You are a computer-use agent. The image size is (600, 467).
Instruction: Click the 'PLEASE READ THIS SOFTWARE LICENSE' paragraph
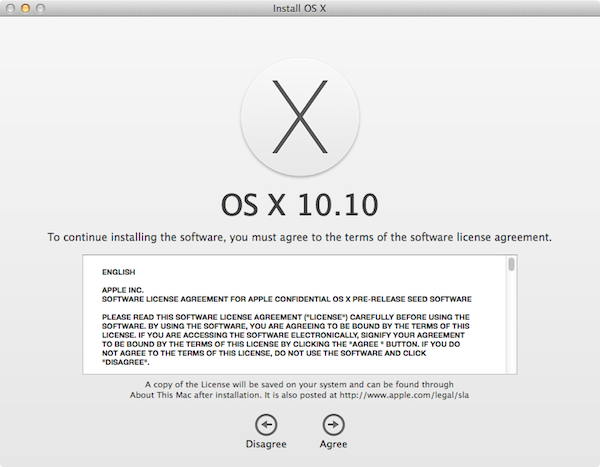click(285, 340)
